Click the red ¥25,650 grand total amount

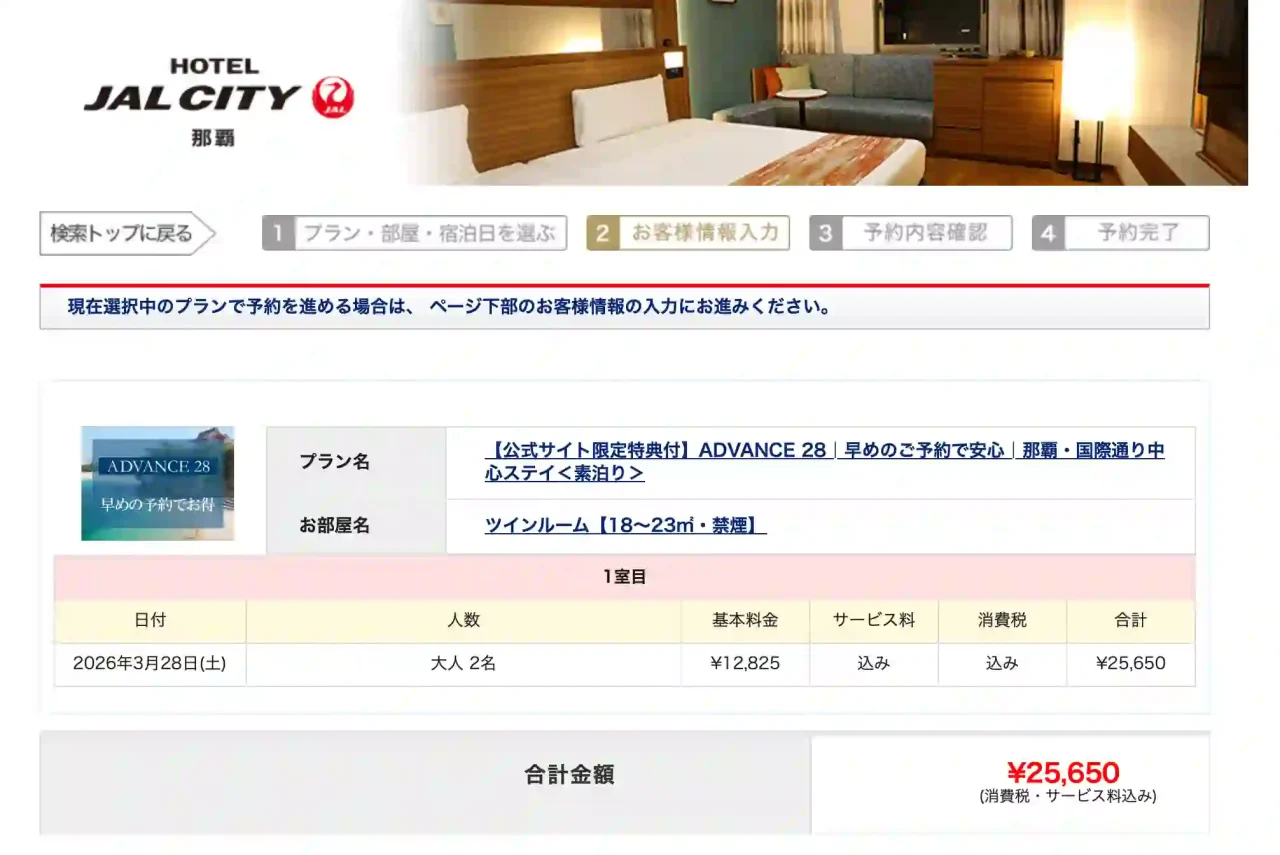tap(1063, 772)
